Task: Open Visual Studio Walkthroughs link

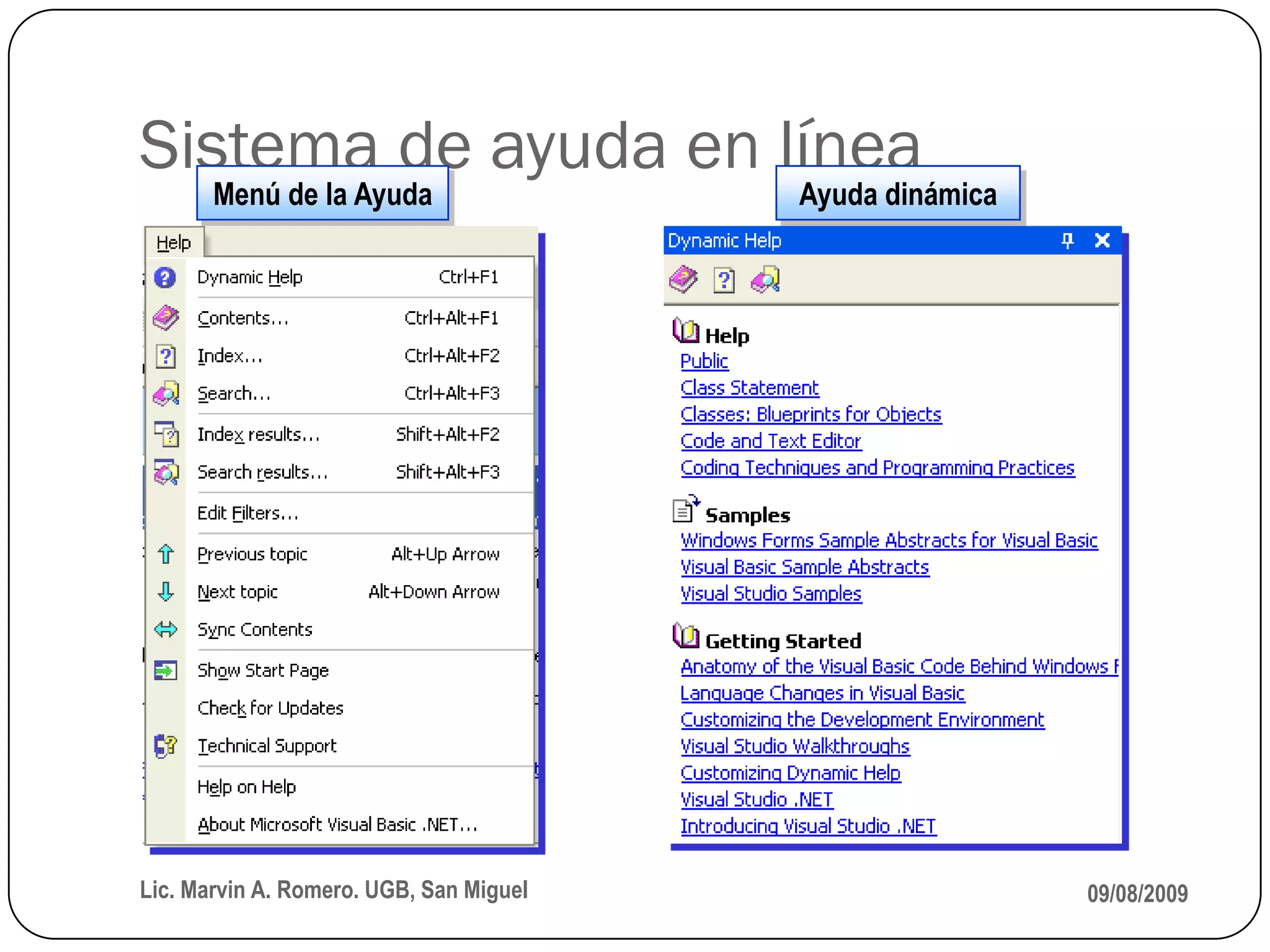Action: (x=794, y=746)
